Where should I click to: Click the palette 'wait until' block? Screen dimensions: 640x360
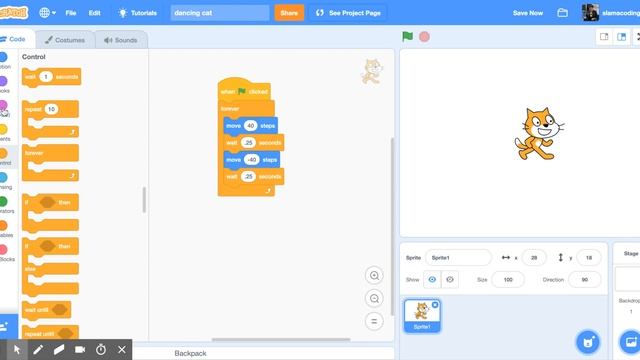click(x=46, y=310)
